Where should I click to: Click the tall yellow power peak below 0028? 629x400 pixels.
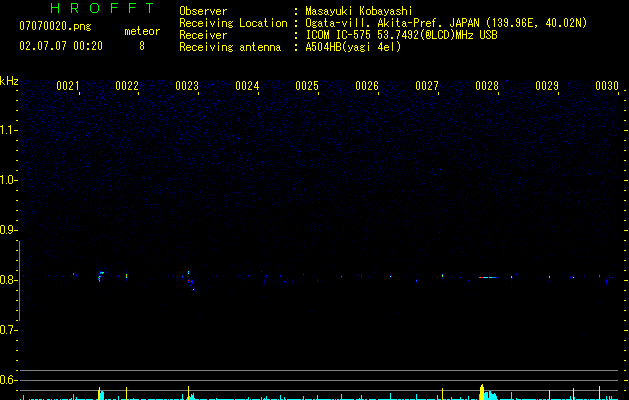coord(482,392)
